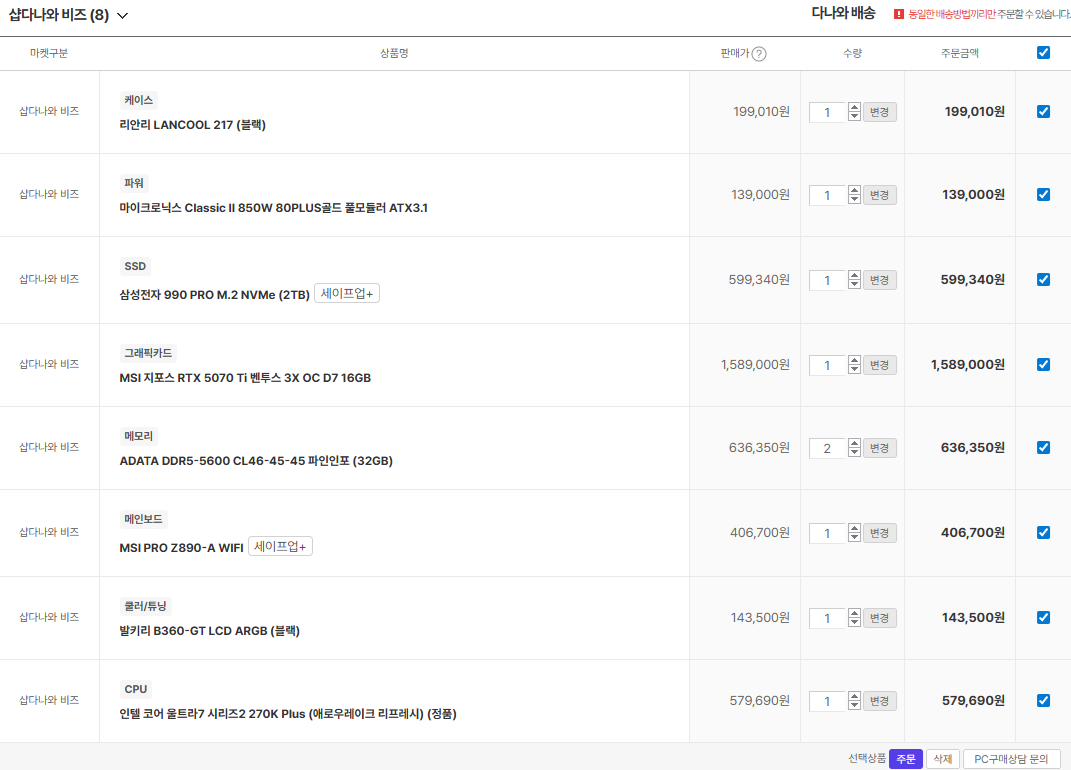Click the 케이스 category tag
The width and height of the screenshot is (1071, 770).
point(139,100)
